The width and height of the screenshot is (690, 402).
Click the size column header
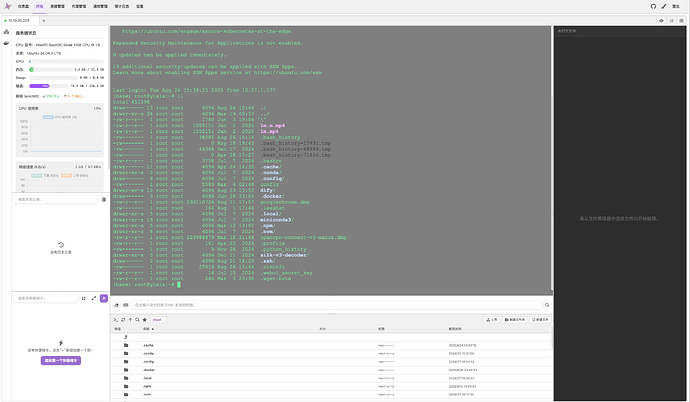coord(322,329)
